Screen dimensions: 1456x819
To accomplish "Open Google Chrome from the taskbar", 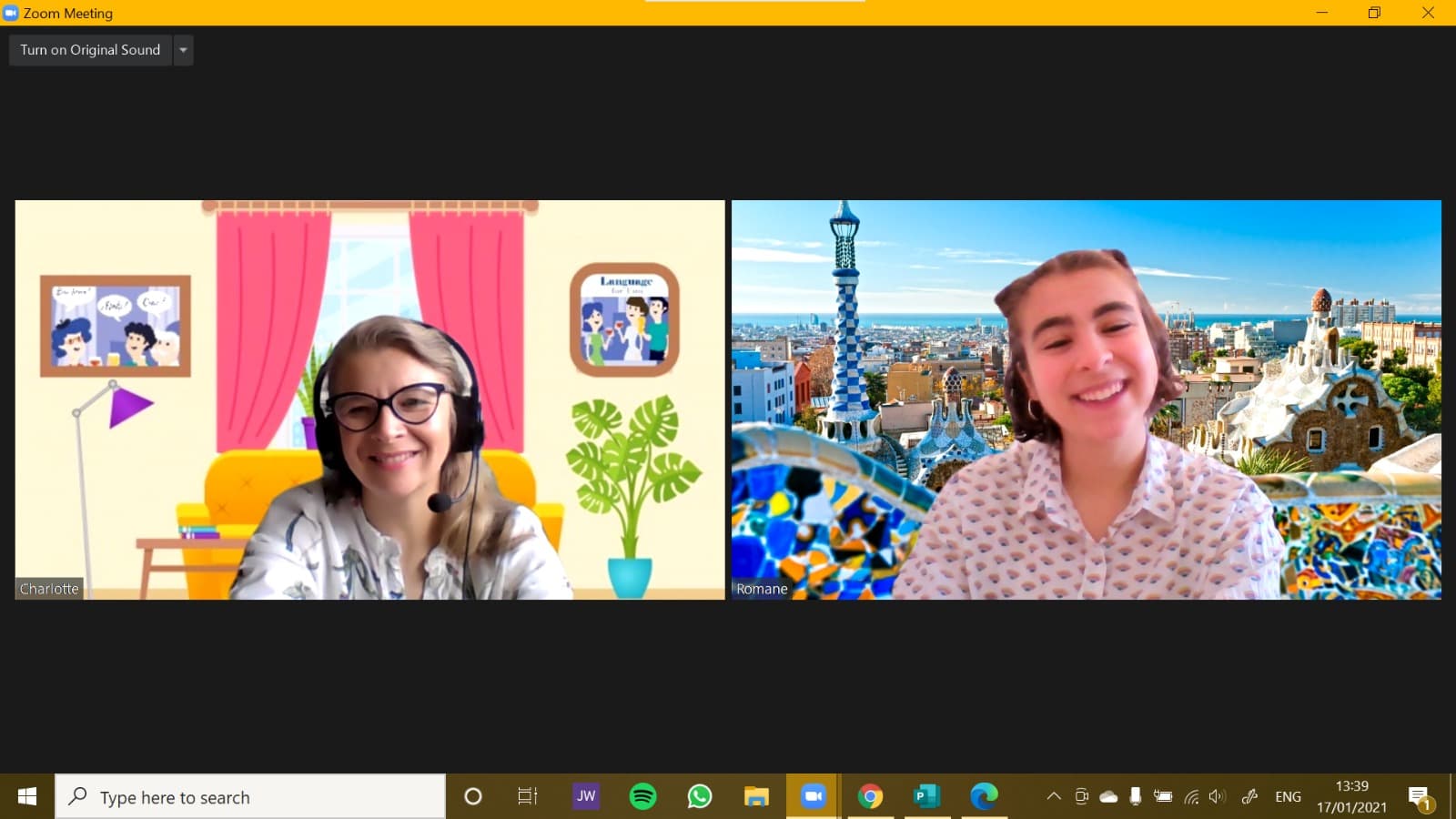I will 870,796.
